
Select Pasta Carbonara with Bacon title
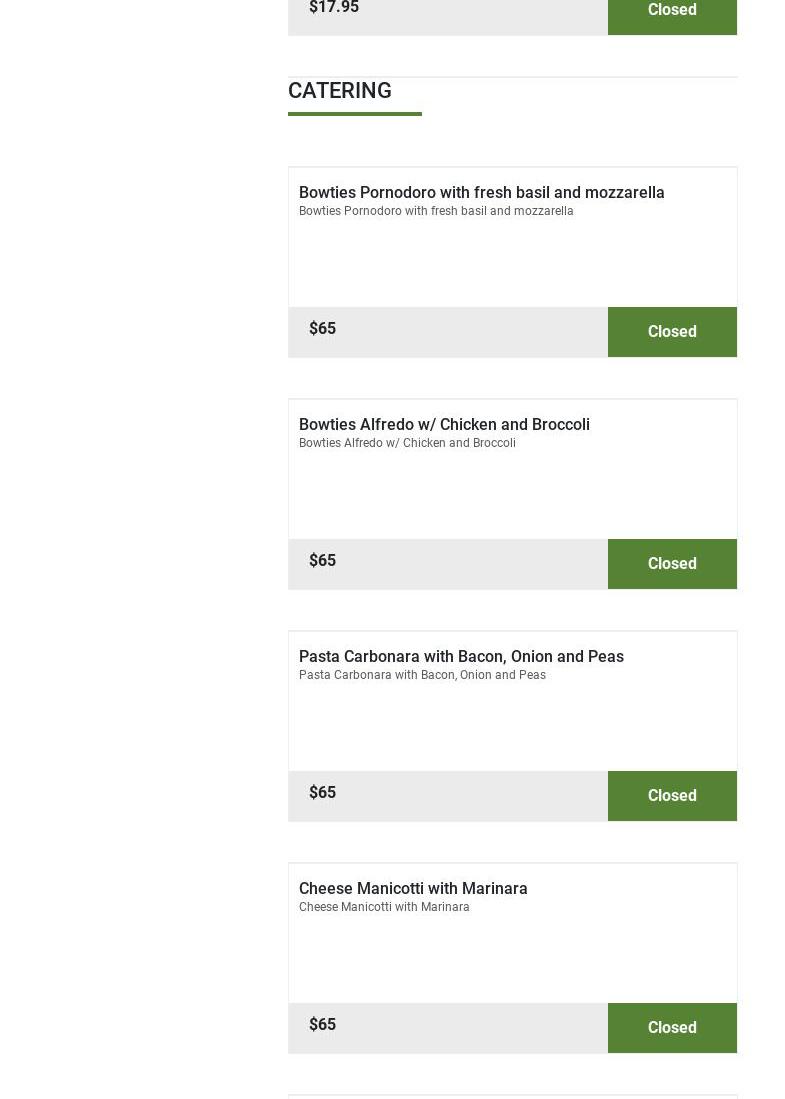(461, 656)
